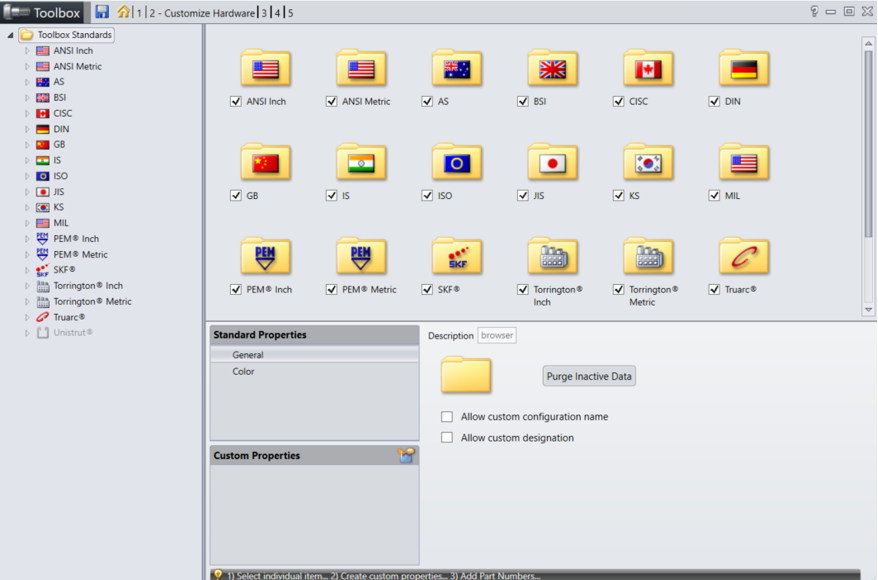The image size is (878, 580).
Task: Expand the ISO node in tree
Action: tap(28, 176)
